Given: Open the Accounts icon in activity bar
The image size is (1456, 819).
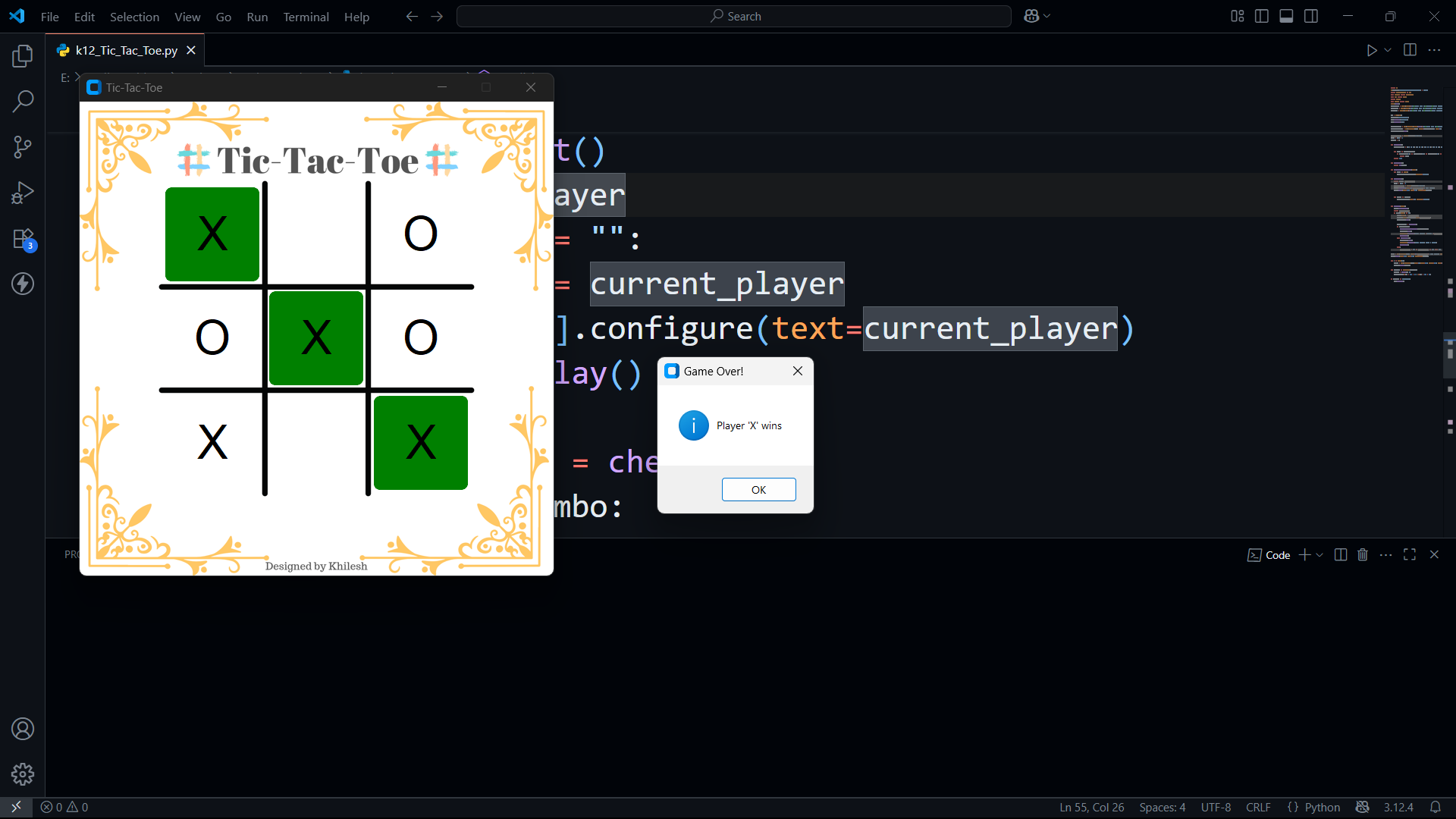Looking at the screenshot, I should pos(23,729).
